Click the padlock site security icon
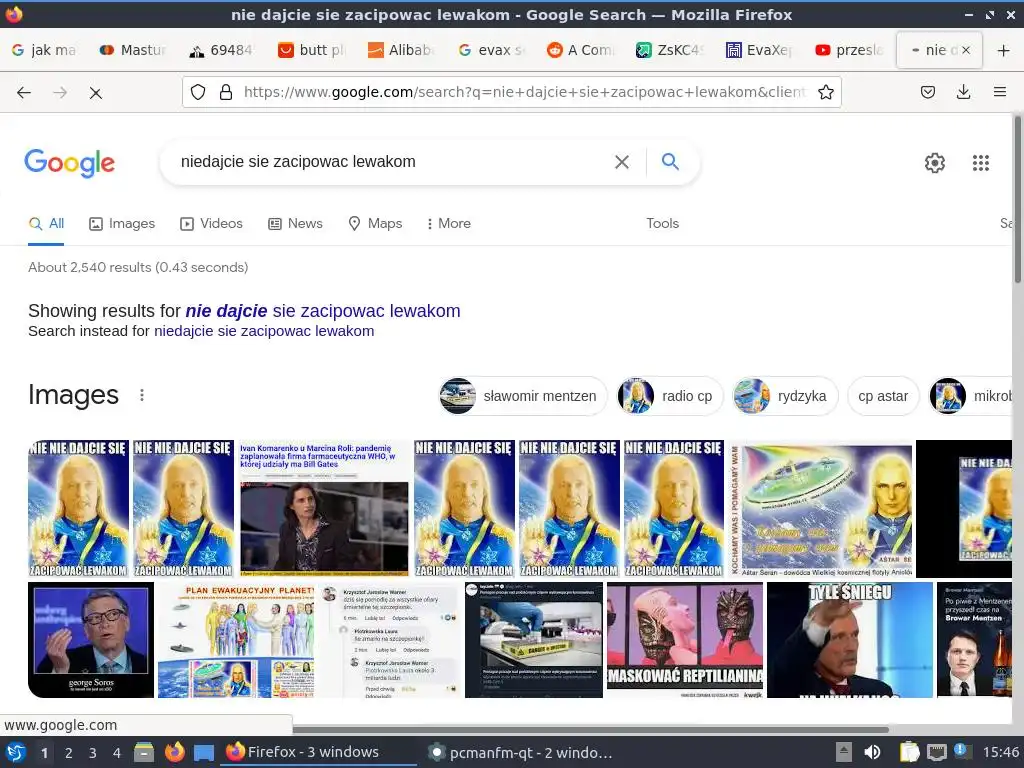Screen dimensions: 1024x768 (x=226, y=92)
